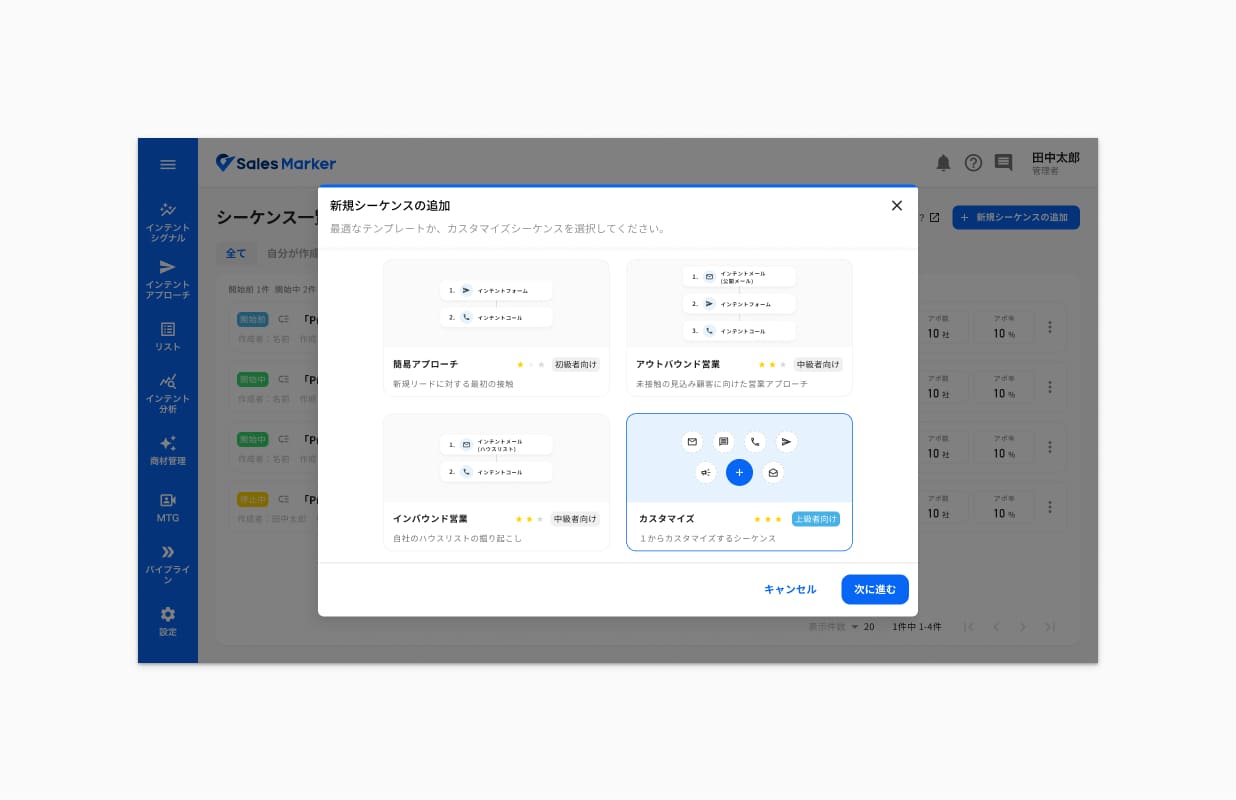This screenshot has width=1236, height=800.
Task: Click the 初級者向け difficulty tag
Action: pyautogui.click(x=575, y=365)
